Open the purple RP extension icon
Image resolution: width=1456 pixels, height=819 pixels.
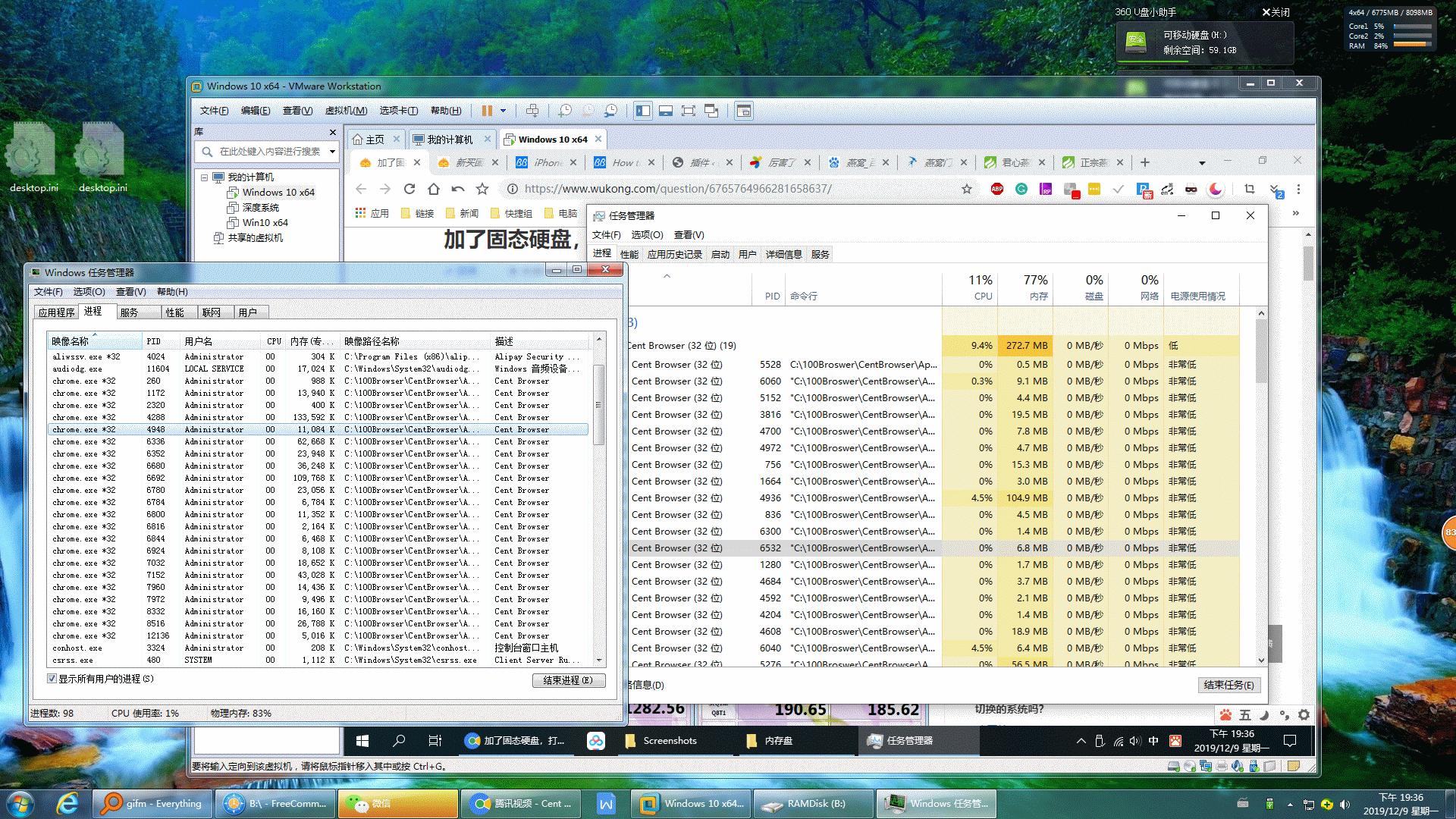tap(1046, 189)
